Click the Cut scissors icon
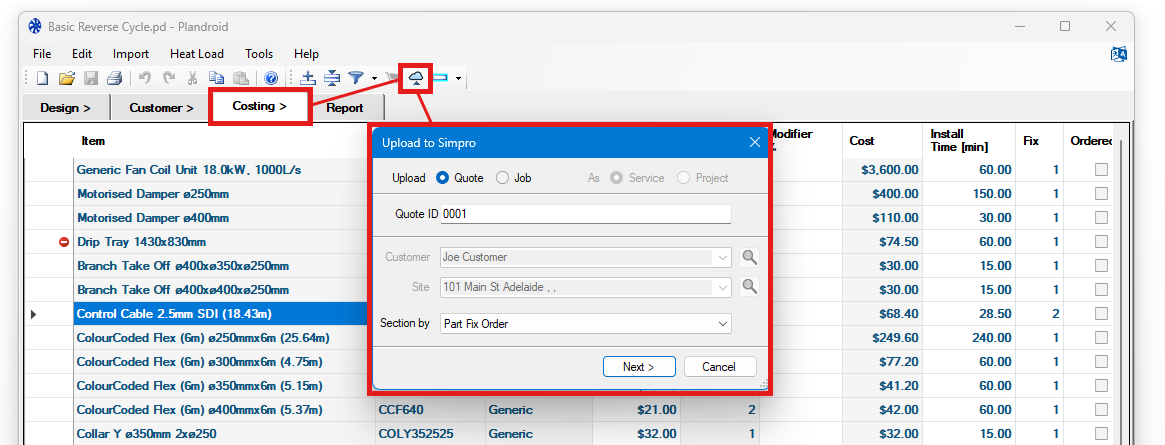The height and width of the screenshot is (445, 1165). (x=192, y=77)
